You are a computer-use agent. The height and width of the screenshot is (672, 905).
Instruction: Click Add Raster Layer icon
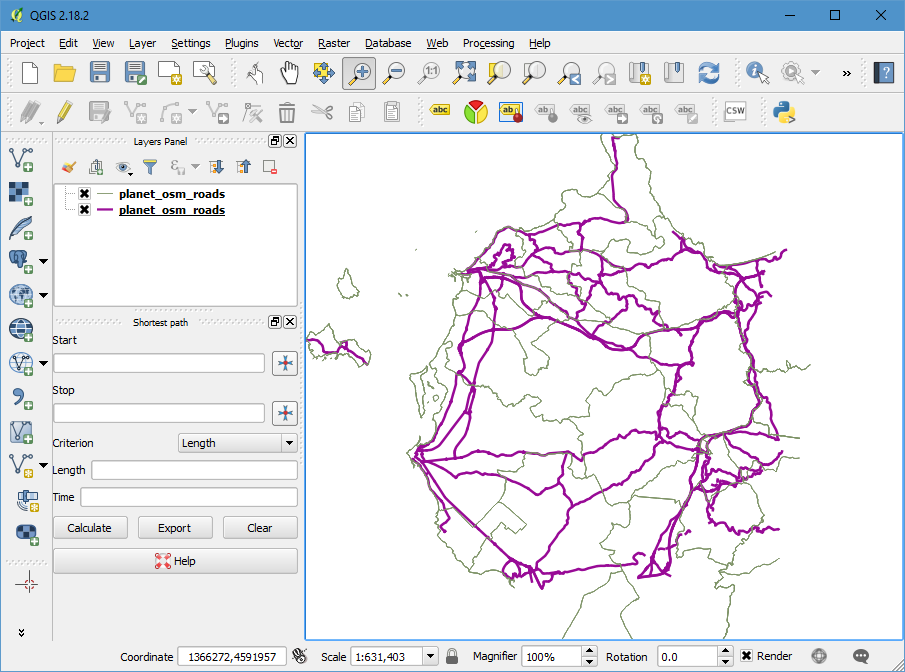pyautogui.click(x=21, y=193)
